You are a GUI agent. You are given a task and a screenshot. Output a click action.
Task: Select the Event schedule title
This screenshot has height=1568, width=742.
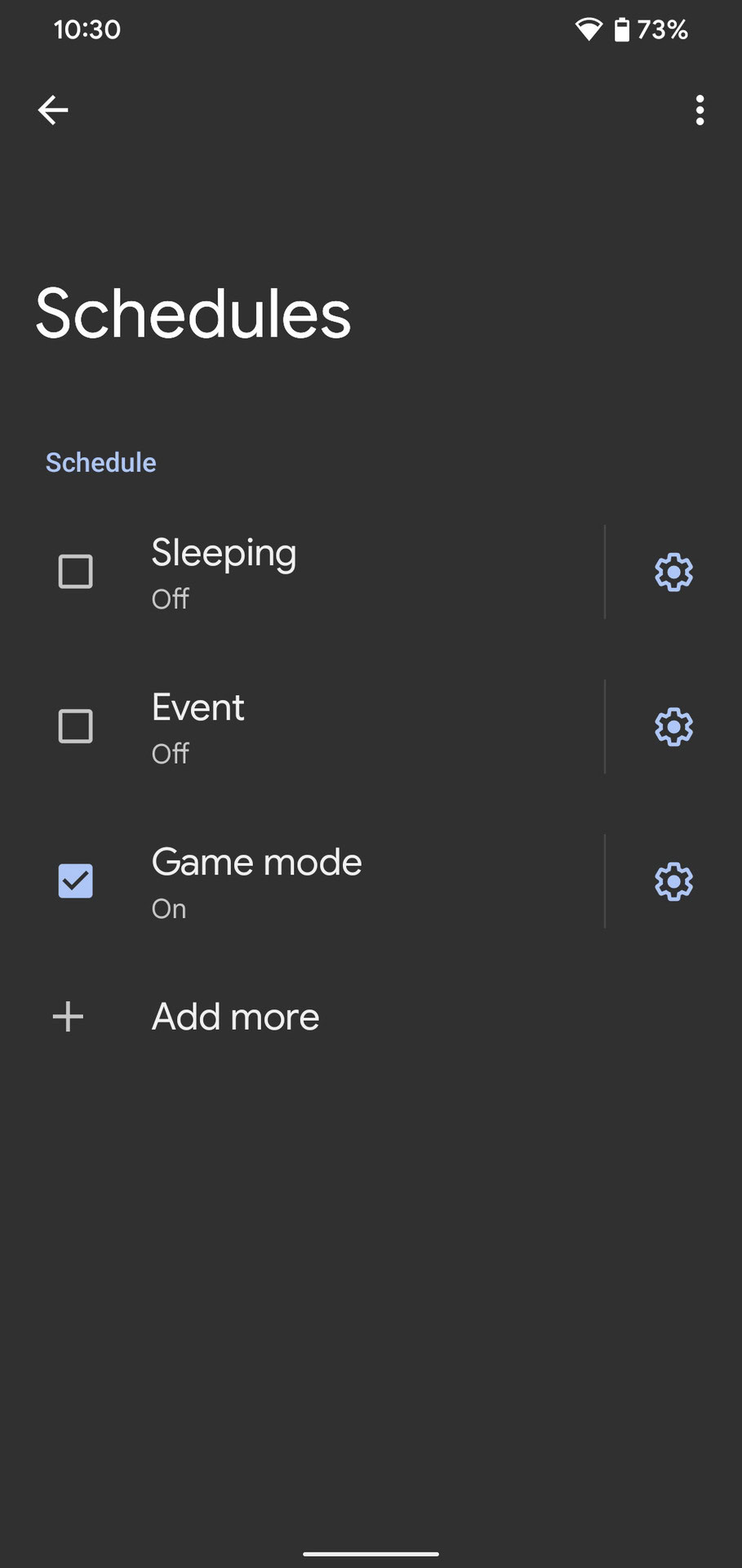click(198, 707)
